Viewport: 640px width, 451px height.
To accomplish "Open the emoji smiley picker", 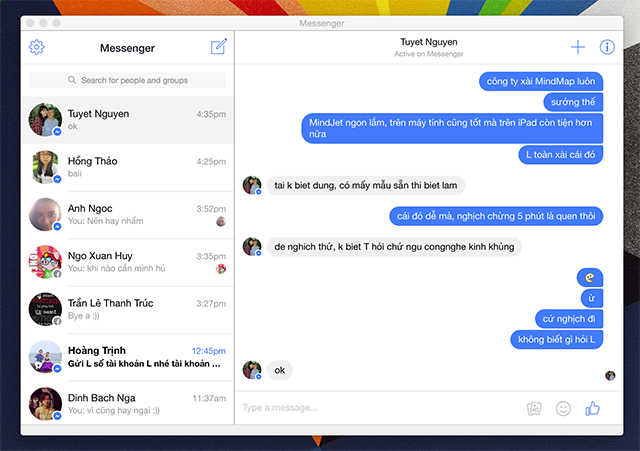I will (x=563, y=408).
